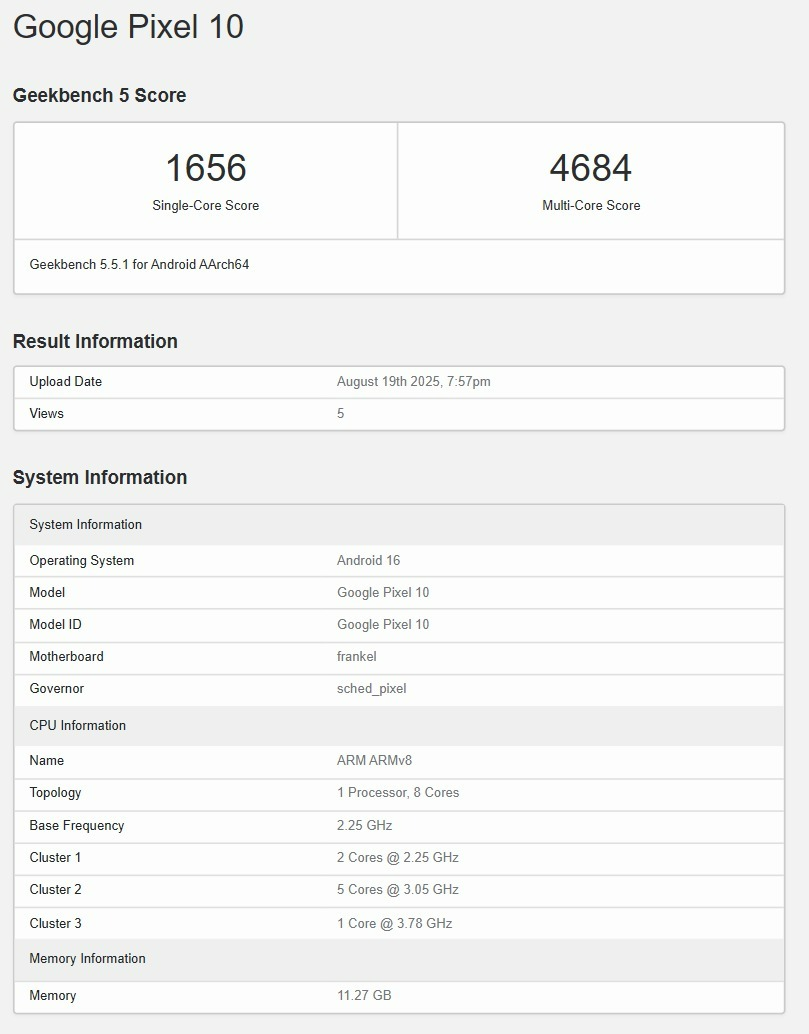
Task: Select the 'Result Information' heading
Action: [96, 341]
